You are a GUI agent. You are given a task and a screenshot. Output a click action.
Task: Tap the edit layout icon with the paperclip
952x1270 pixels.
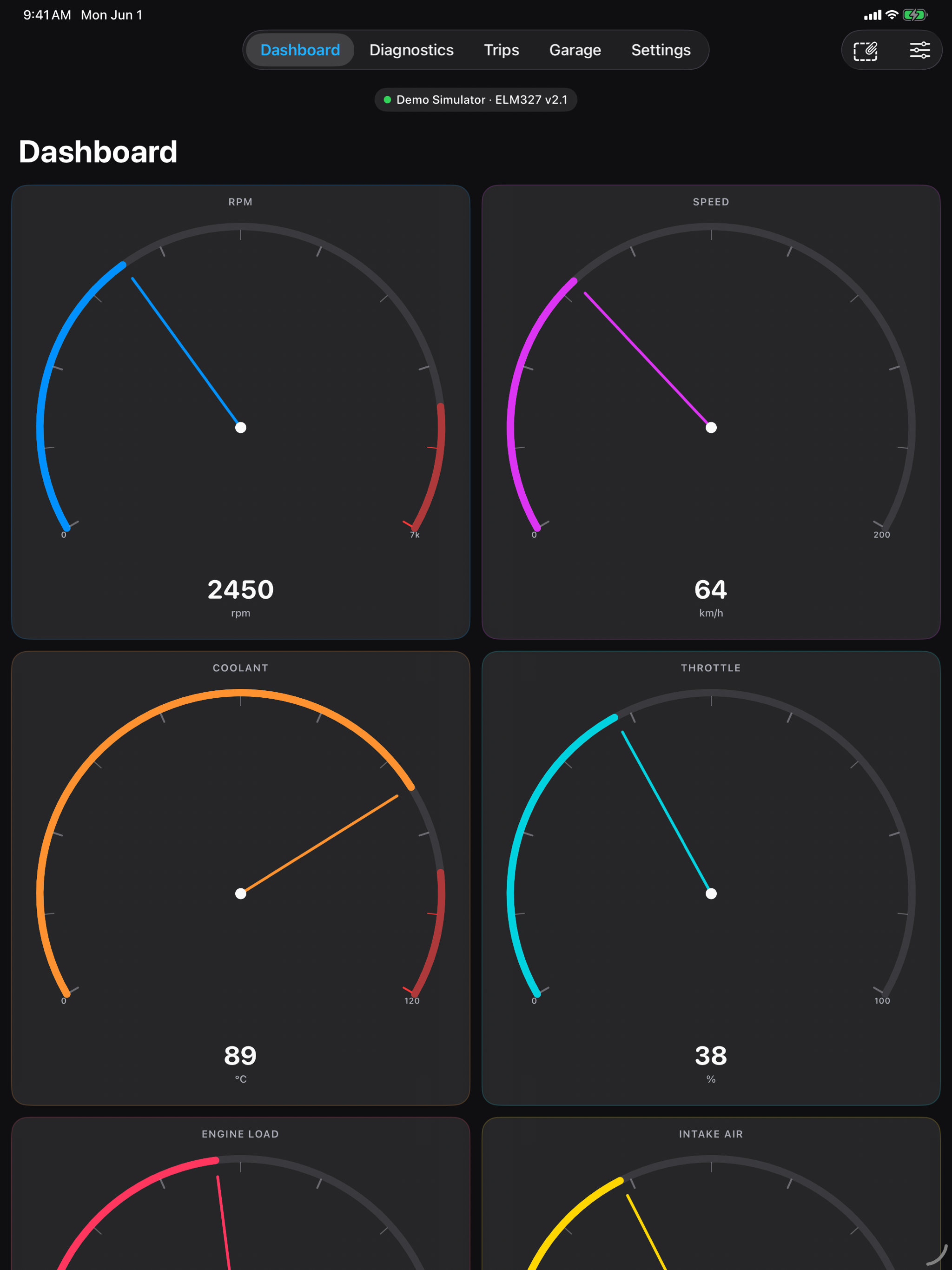click(865, 51)
